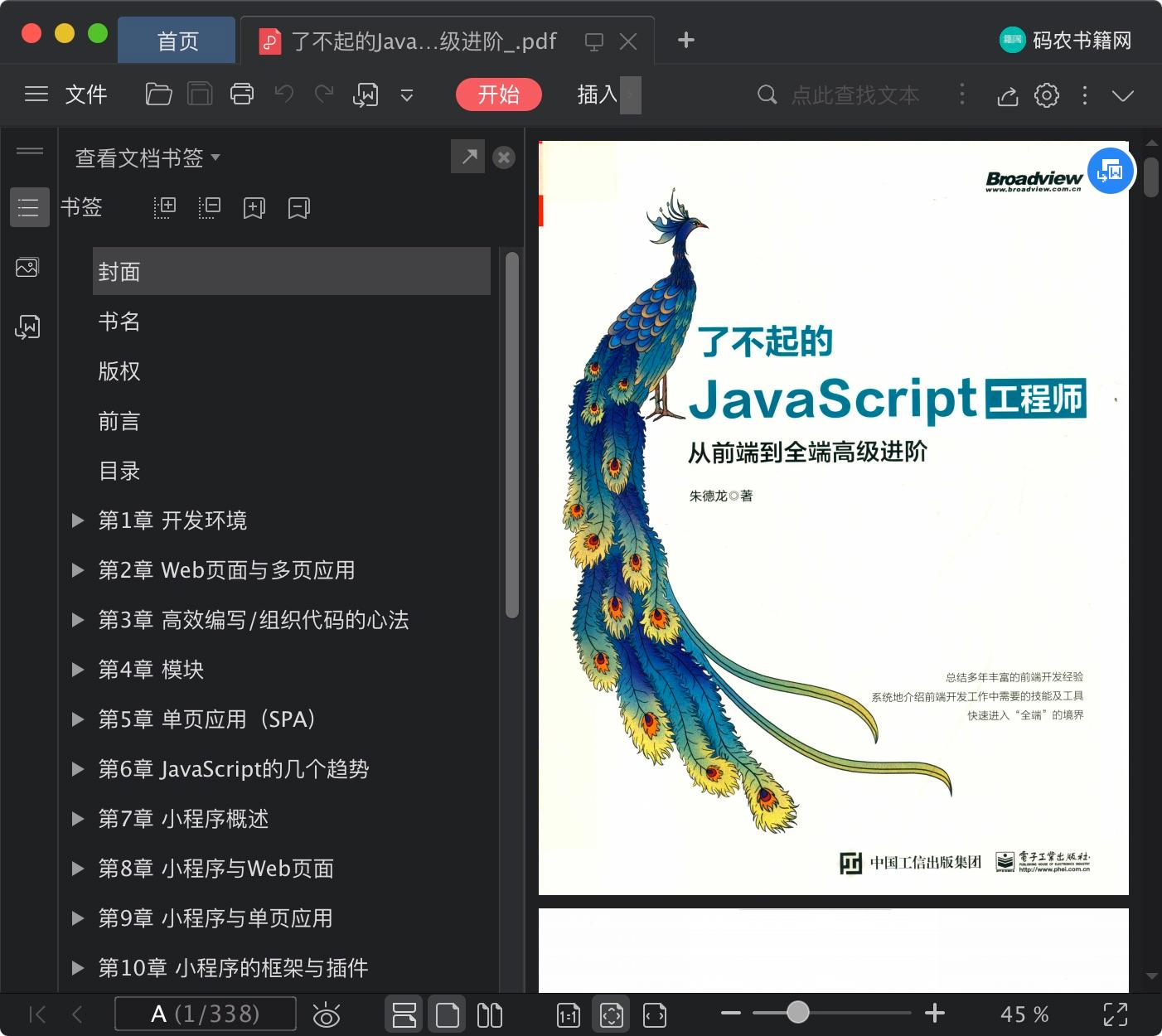The image size is (1162, 1036).
Task: Expand 第2章 Web页面与多页应用 bookmark
Action: (x=78, y=570)
